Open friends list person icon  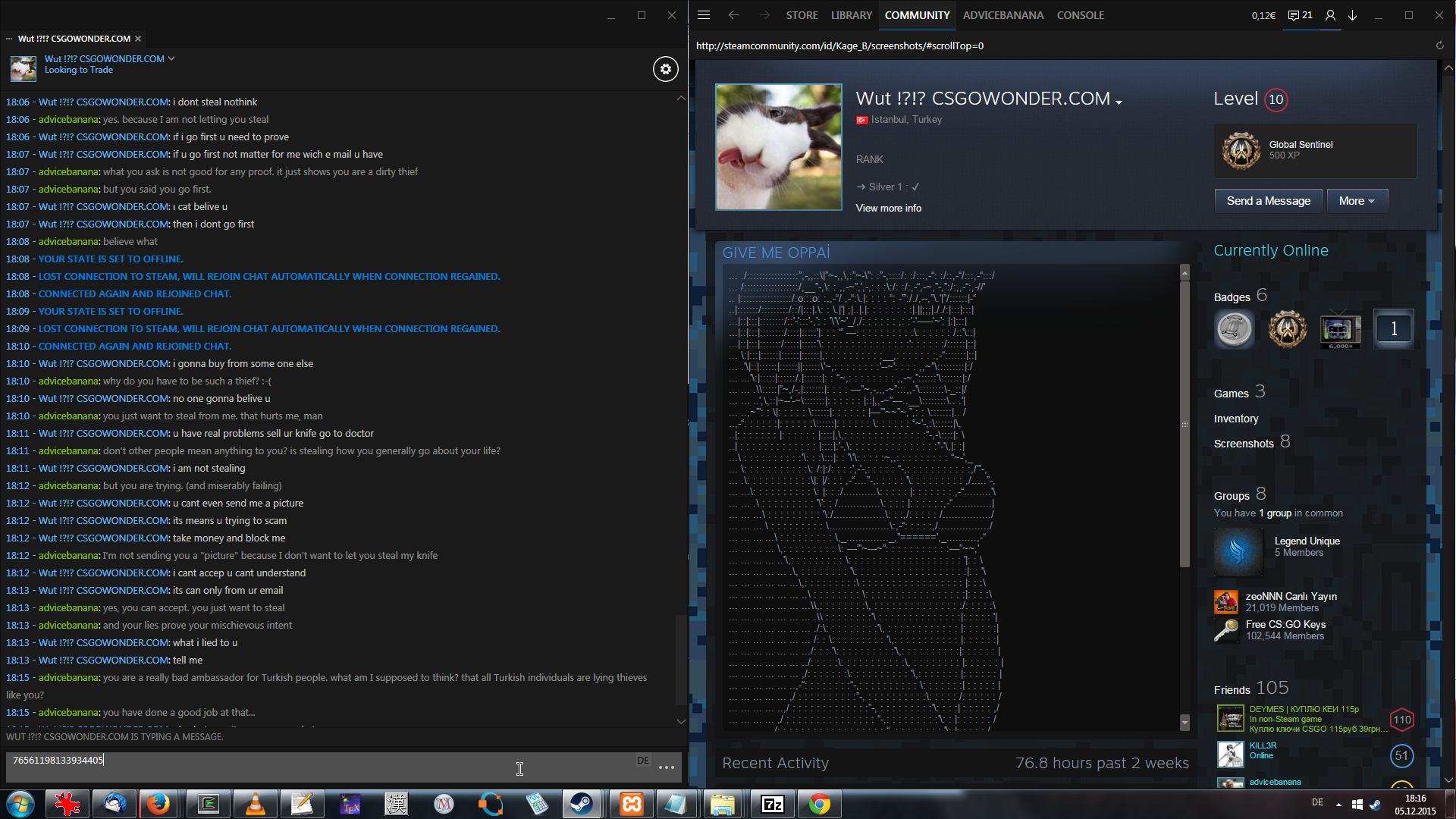point(1330,15)
